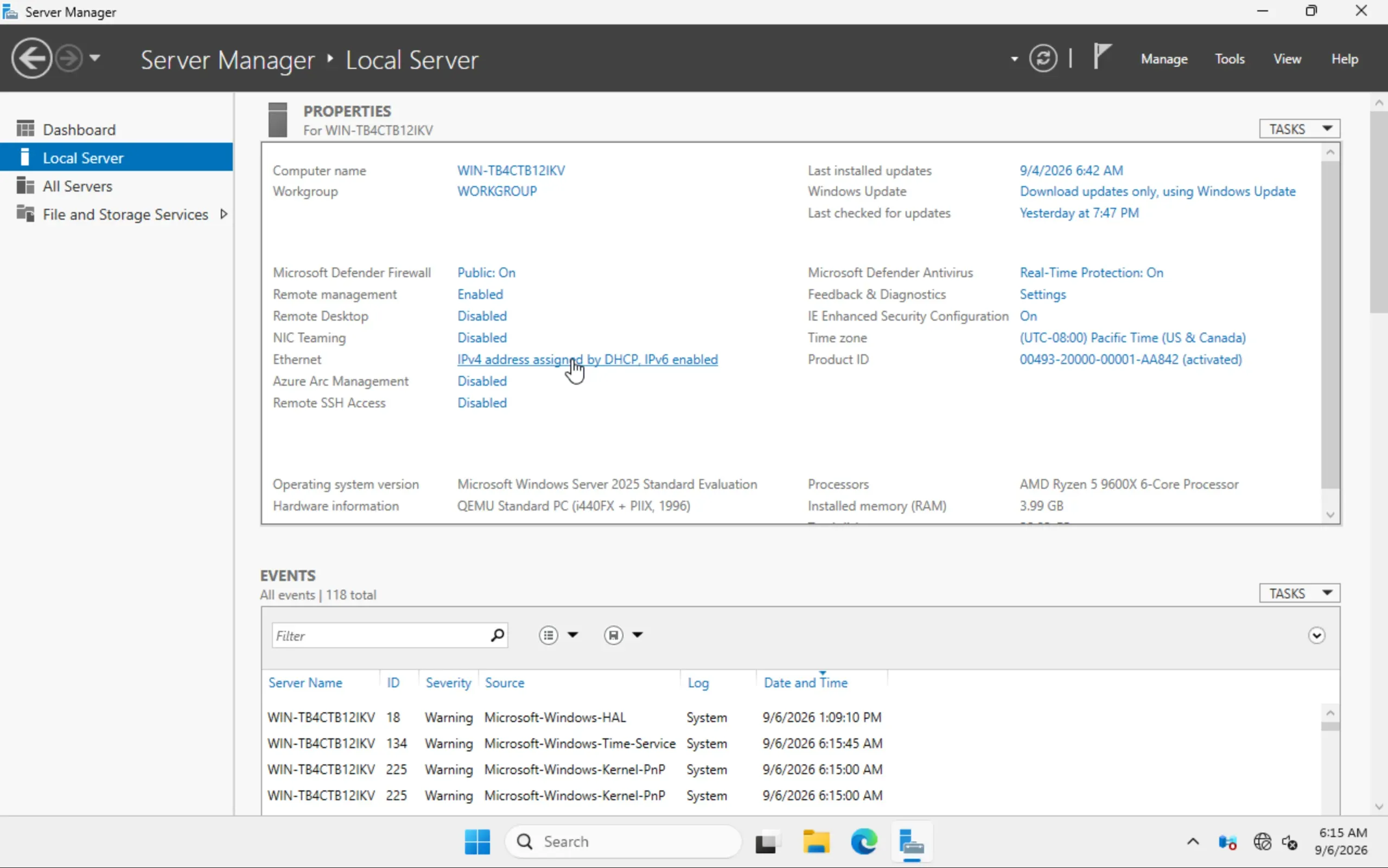Sort events by Source column

coord(505,682)
